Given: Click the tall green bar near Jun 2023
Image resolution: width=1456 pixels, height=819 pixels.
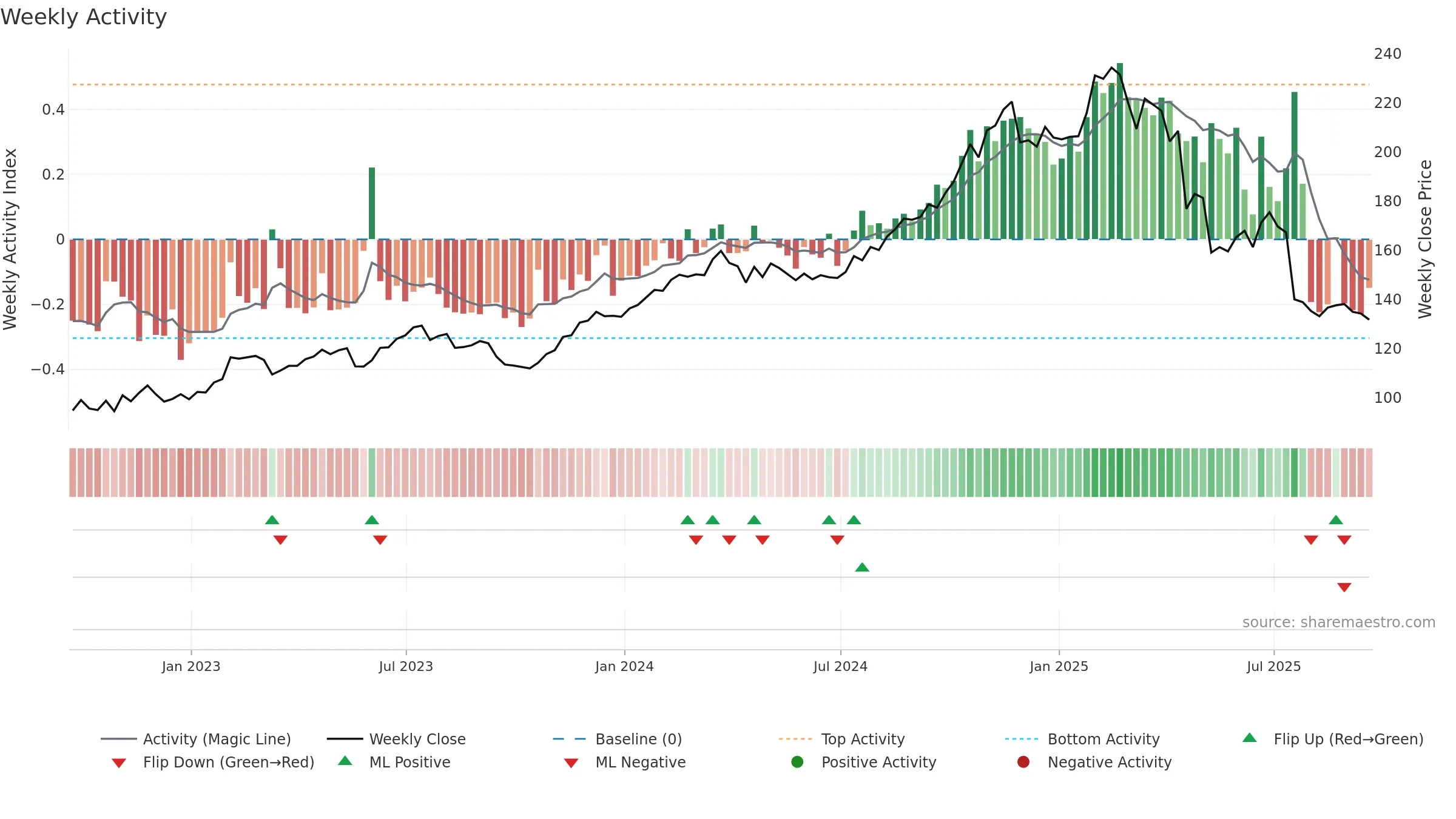Looking at the screenshot, I should (x=372, y=203).
